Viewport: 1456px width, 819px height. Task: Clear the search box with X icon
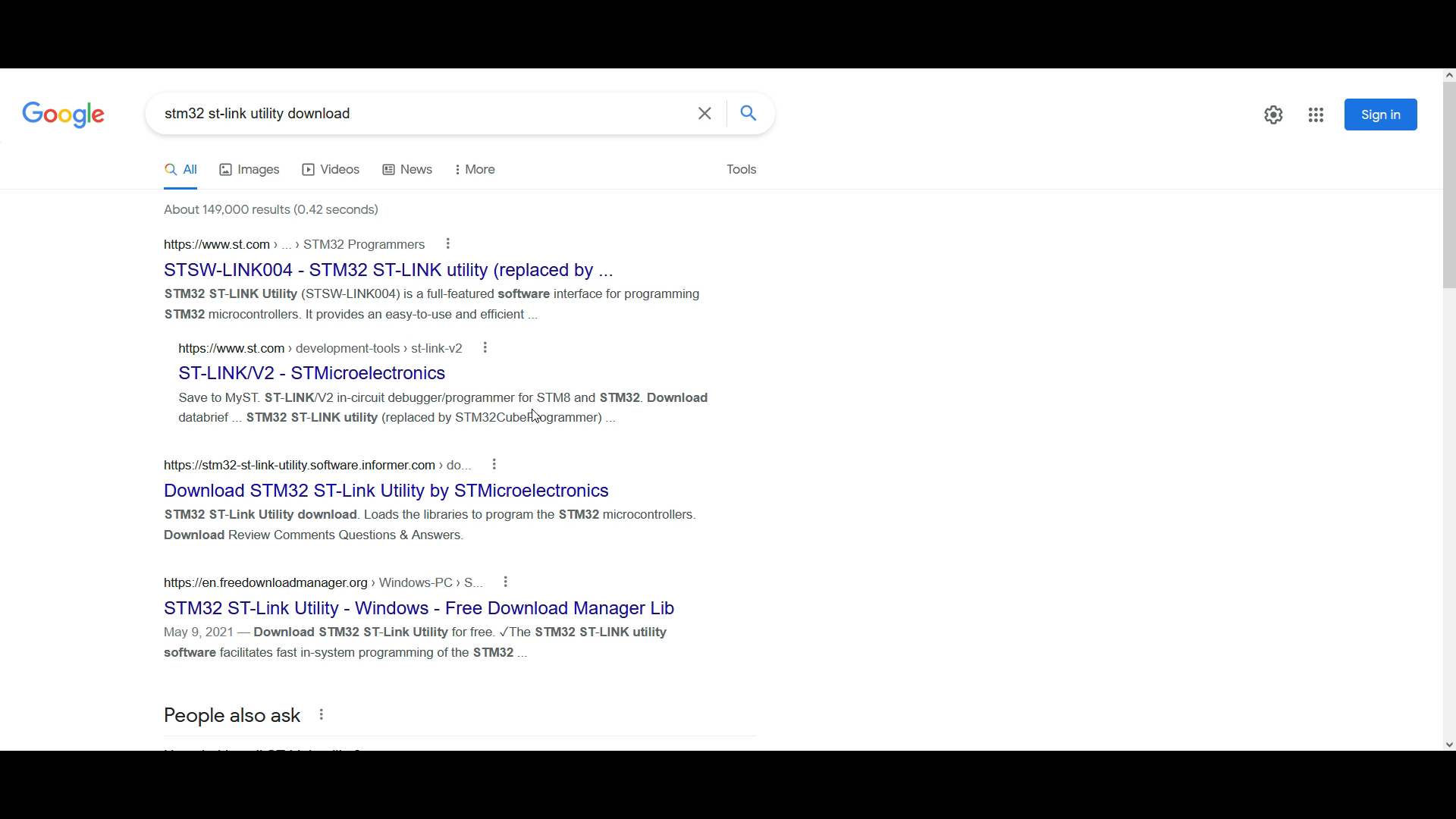point(704,114)
